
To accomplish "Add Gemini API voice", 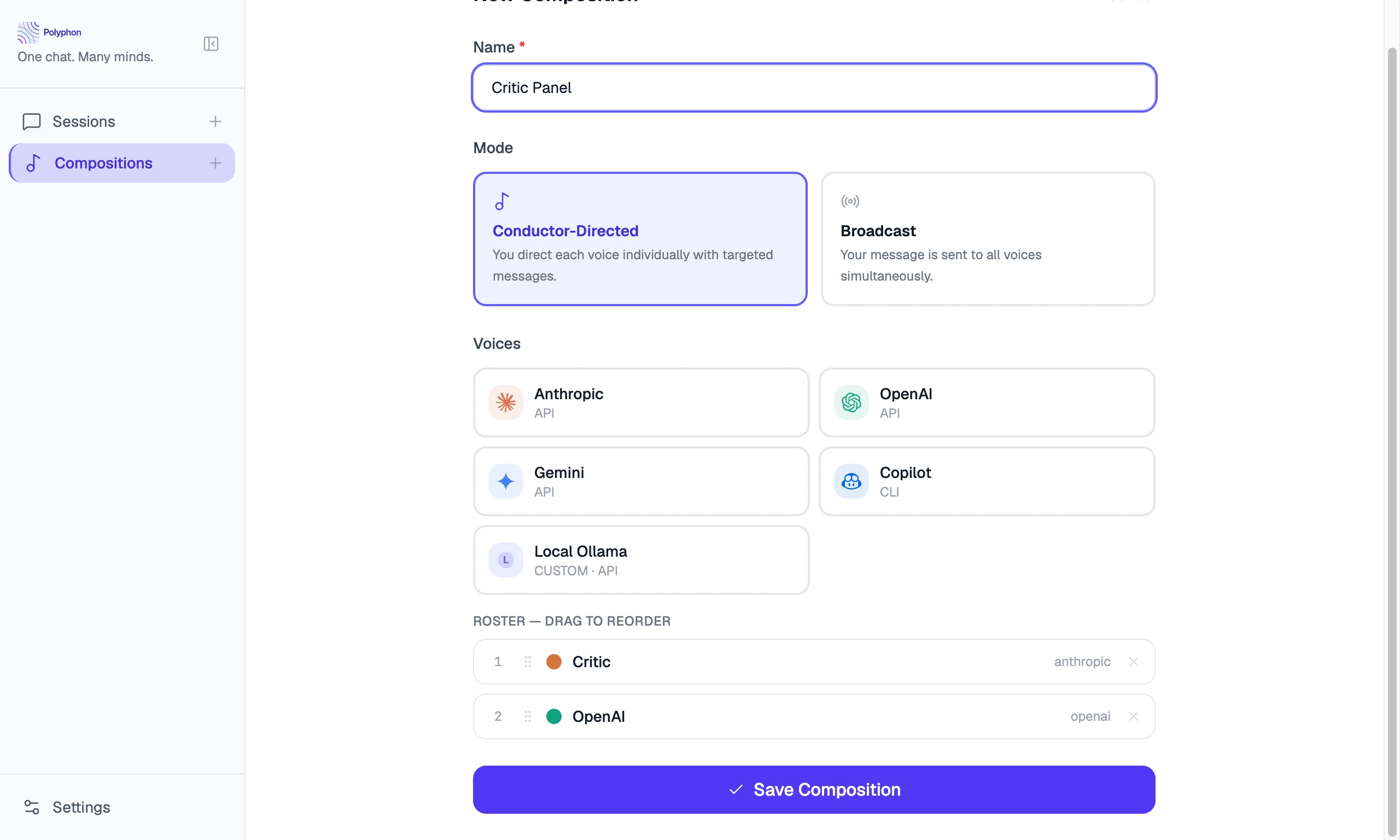I will [640, 481].
